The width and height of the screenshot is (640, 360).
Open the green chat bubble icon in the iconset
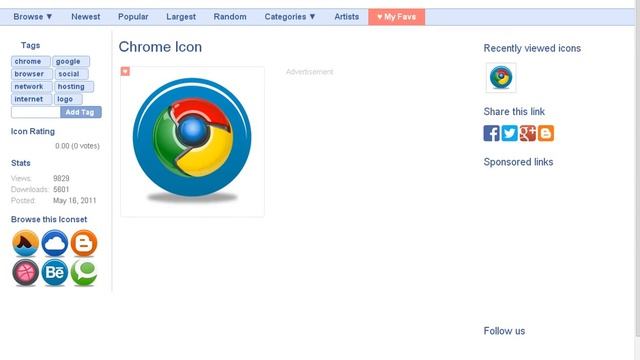(84, 272)
